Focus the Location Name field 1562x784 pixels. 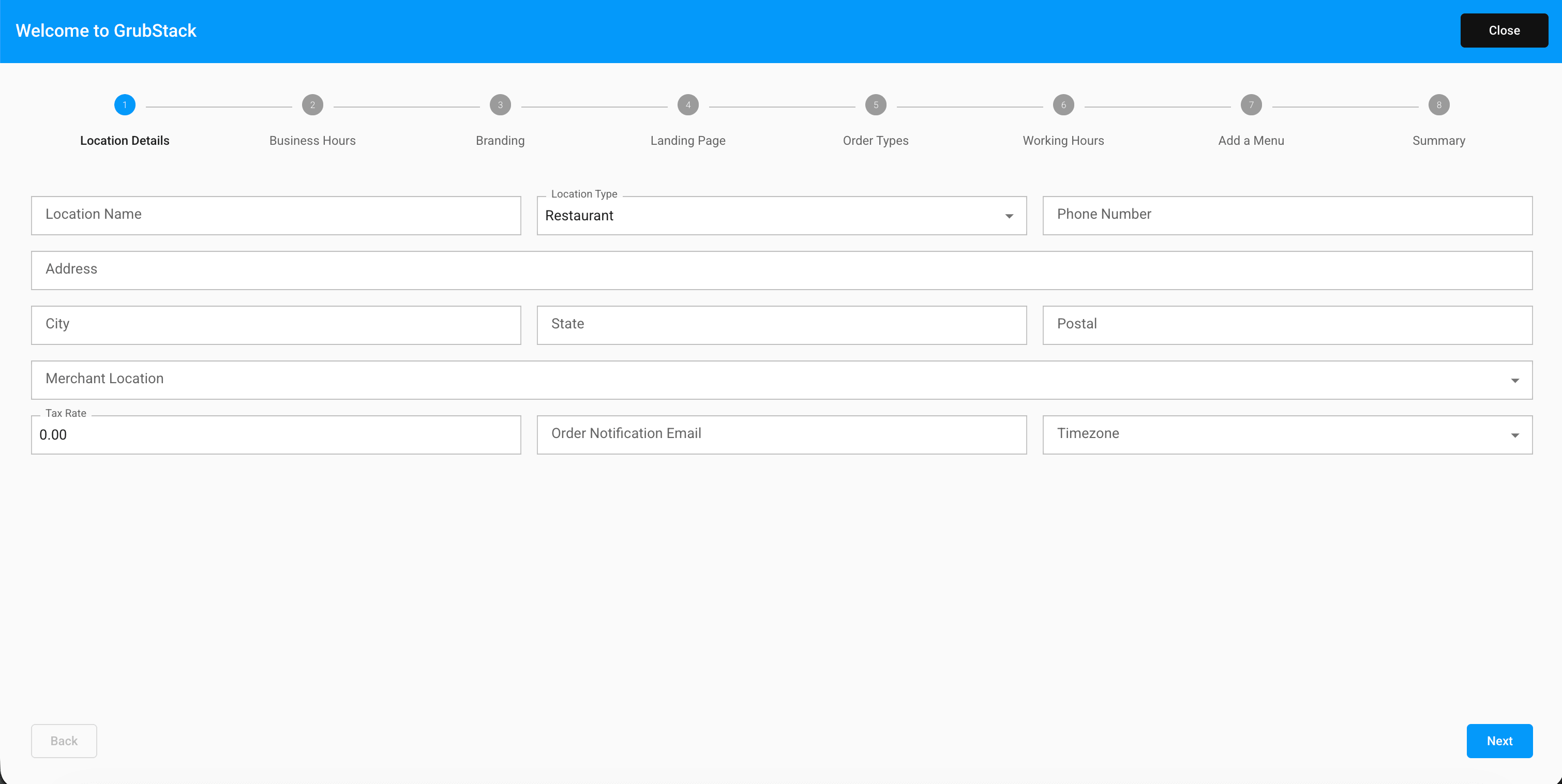pos(276,216)
